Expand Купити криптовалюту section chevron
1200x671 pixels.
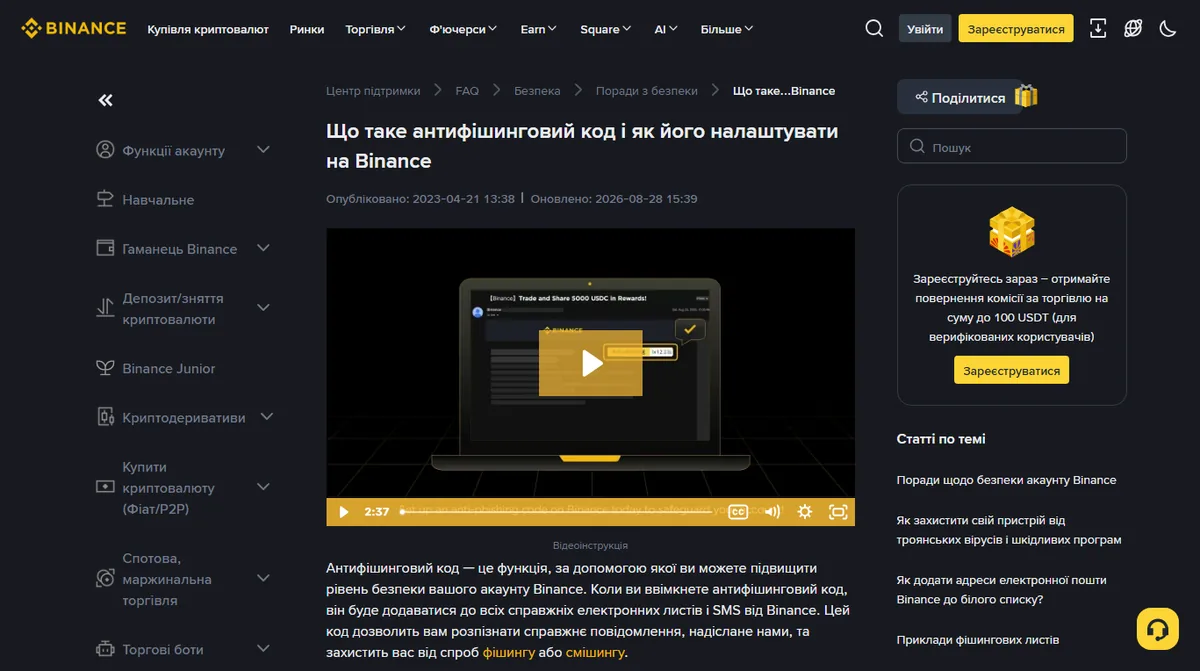(263, 487)
